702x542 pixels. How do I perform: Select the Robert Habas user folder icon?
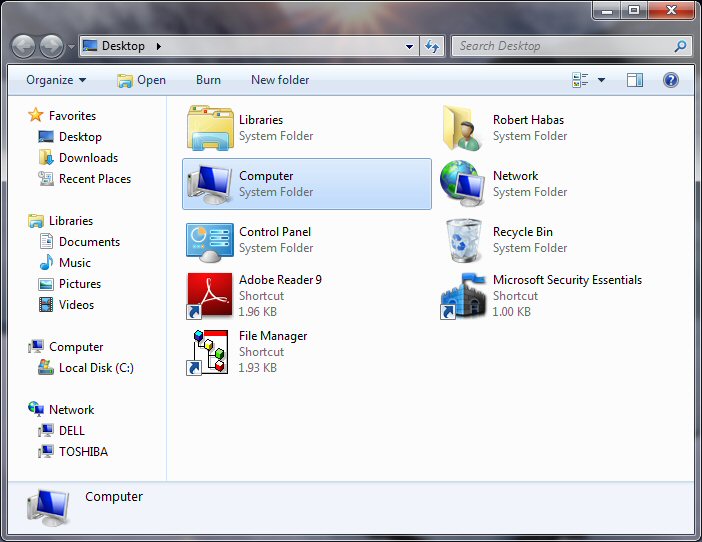[463, 128]
